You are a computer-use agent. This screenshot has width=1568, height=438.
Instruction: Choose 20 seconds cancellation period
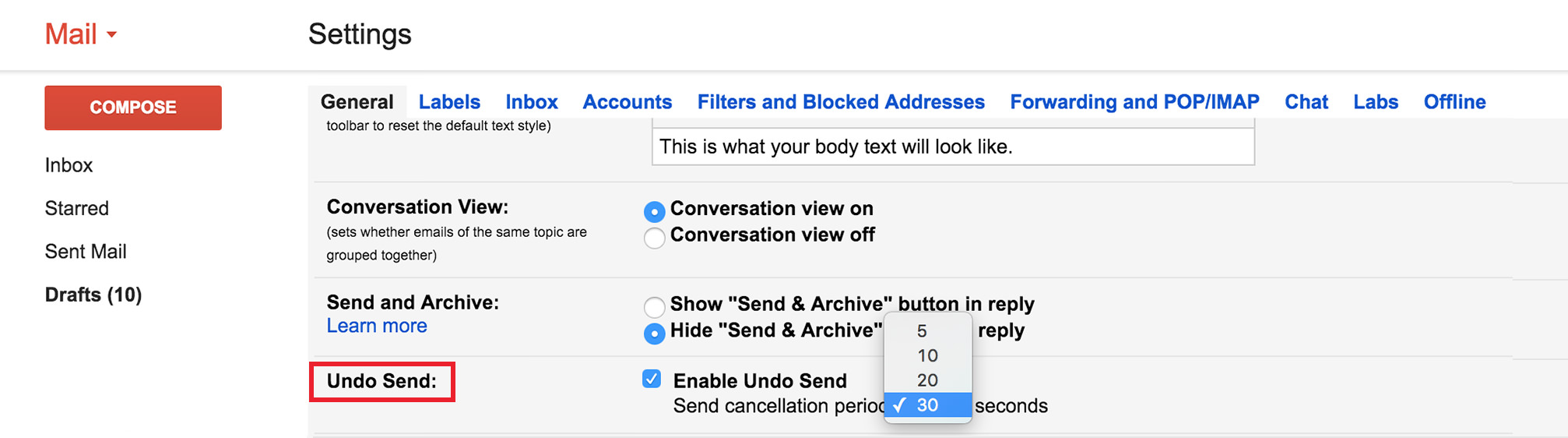928,380
